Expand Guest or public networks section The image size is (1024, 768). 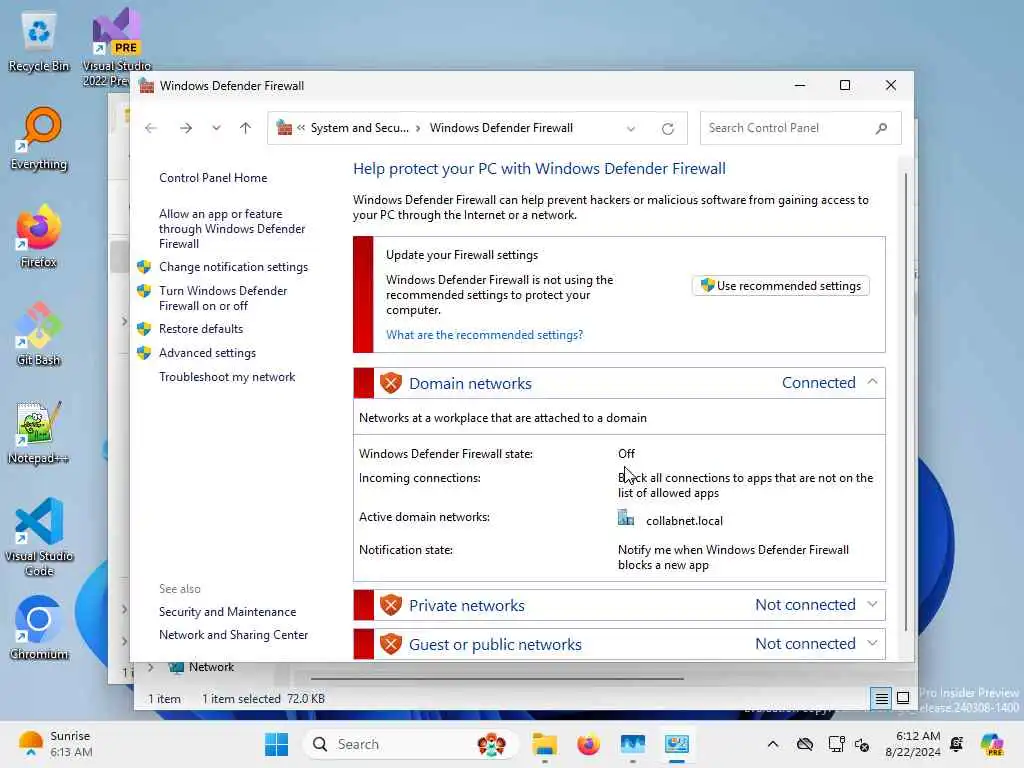872,643
